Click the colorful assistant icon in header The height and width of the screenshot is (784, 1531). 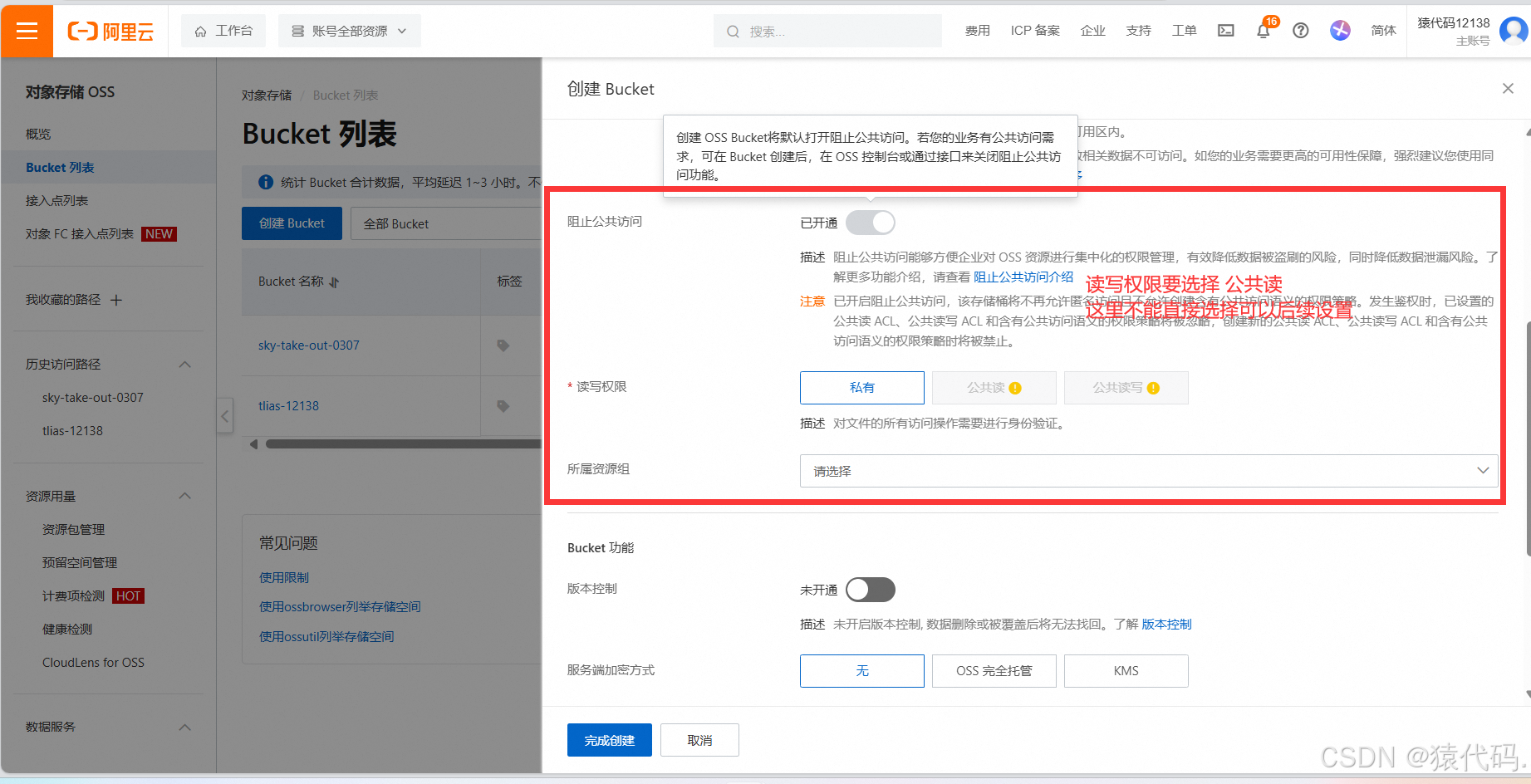(x=1340, y=31)
